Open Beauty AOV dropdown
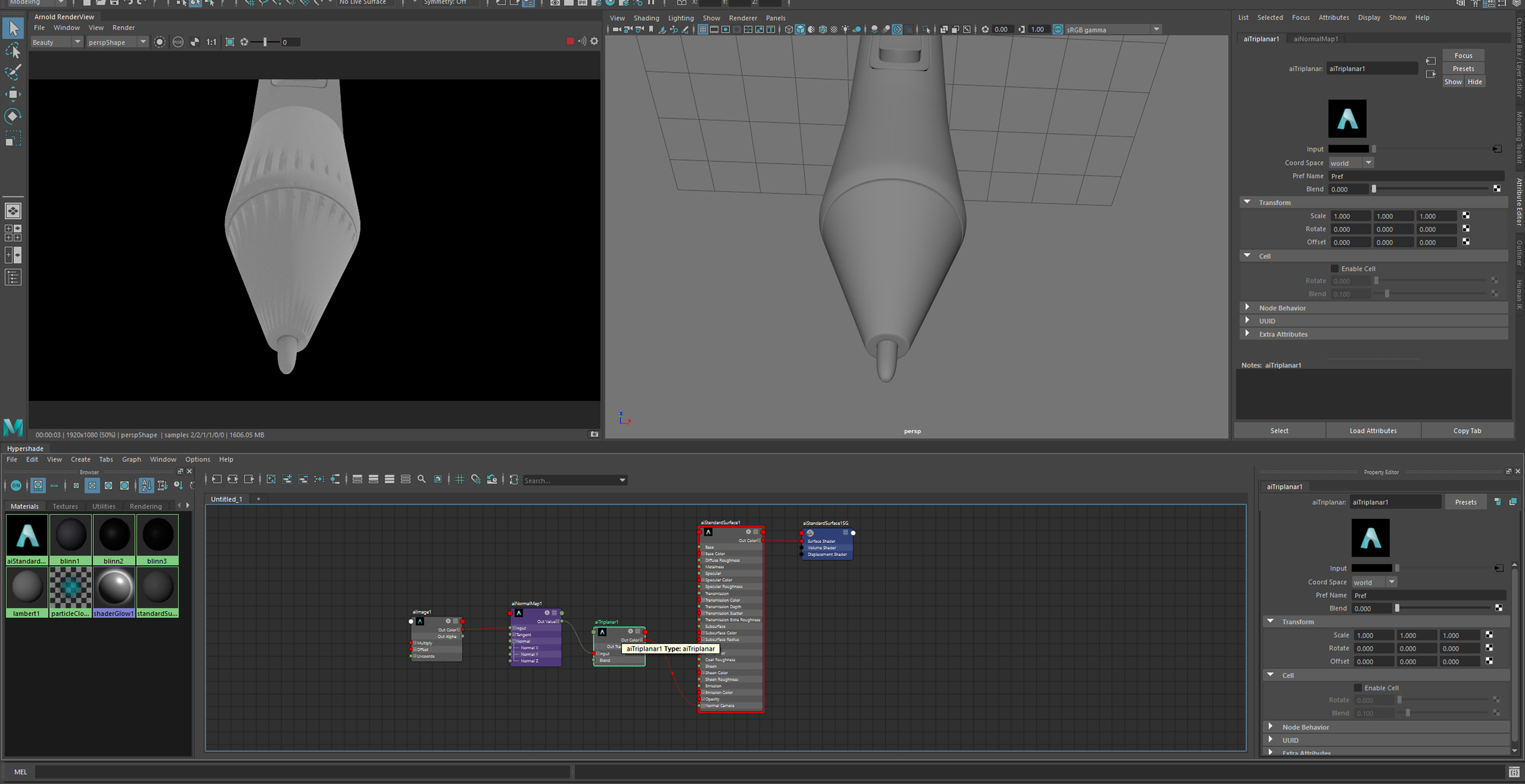 pos(57,42)
